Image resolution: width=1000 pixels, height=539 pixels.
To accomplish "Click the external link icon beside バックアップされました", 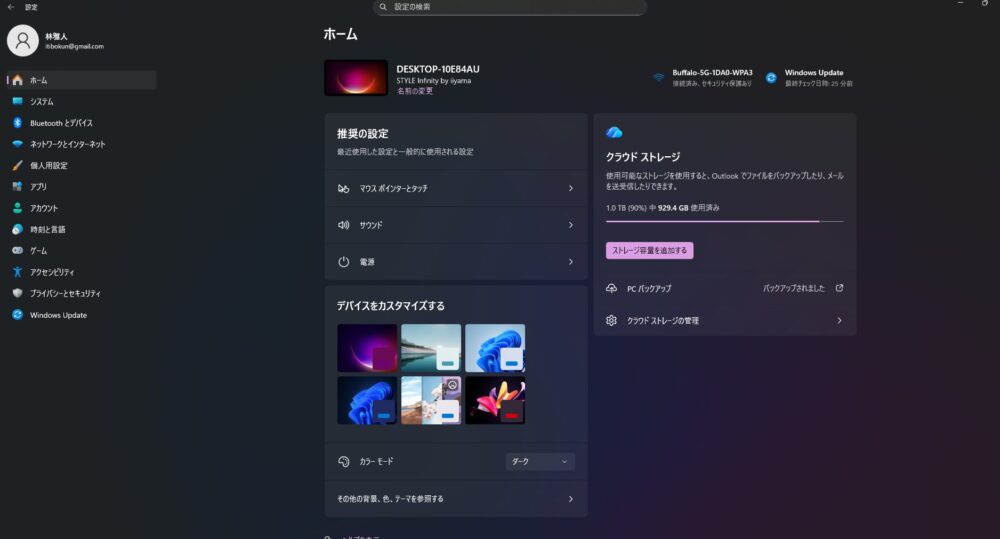I will click(839, 288).
